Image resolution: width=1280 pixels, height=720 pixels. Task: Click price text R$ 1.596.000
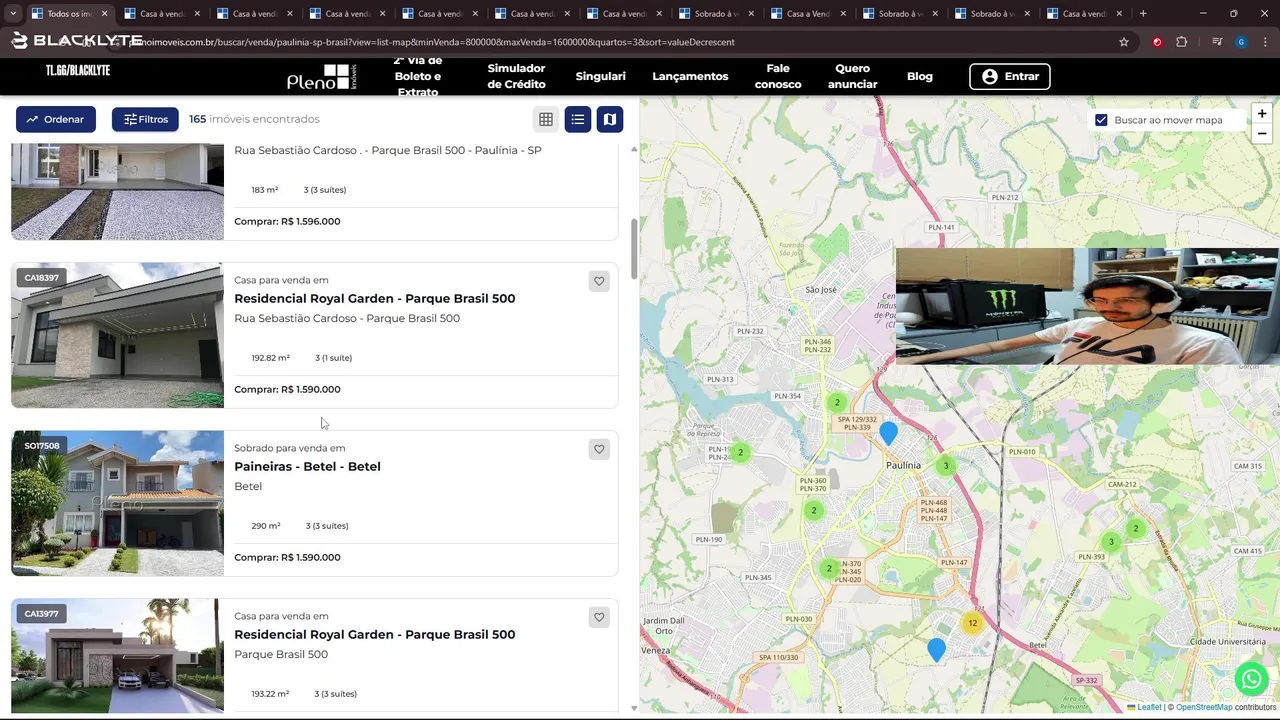point(311,221)
